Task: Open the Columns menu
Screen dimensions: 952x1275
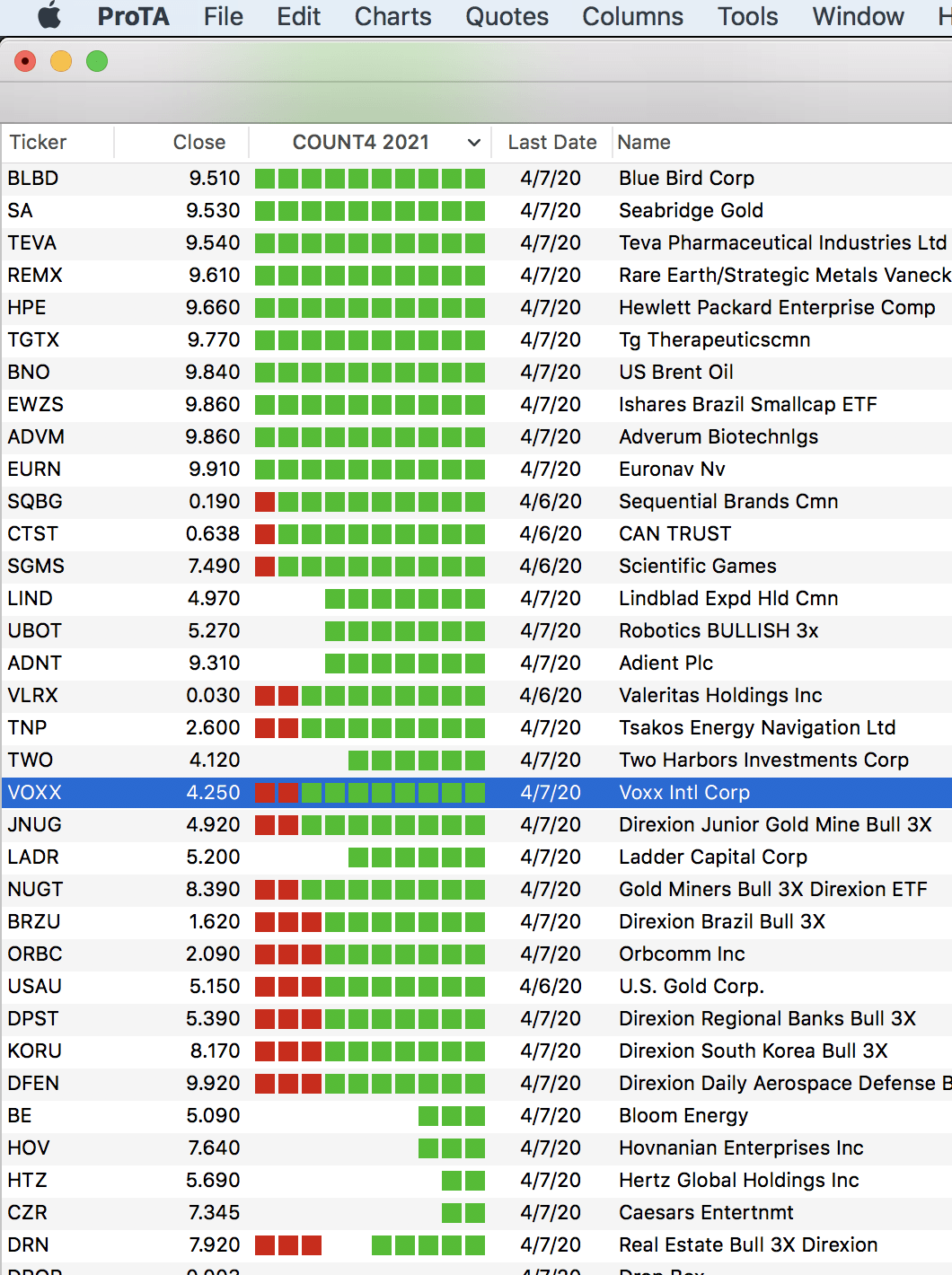Action: click(632, 16)
